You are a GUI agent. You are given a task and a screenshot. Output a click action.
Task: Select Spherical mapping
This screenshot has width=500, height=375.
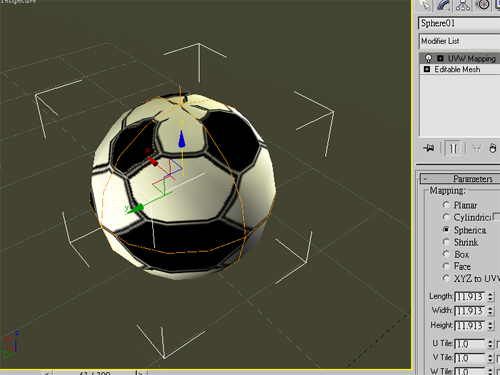[446, 229]
